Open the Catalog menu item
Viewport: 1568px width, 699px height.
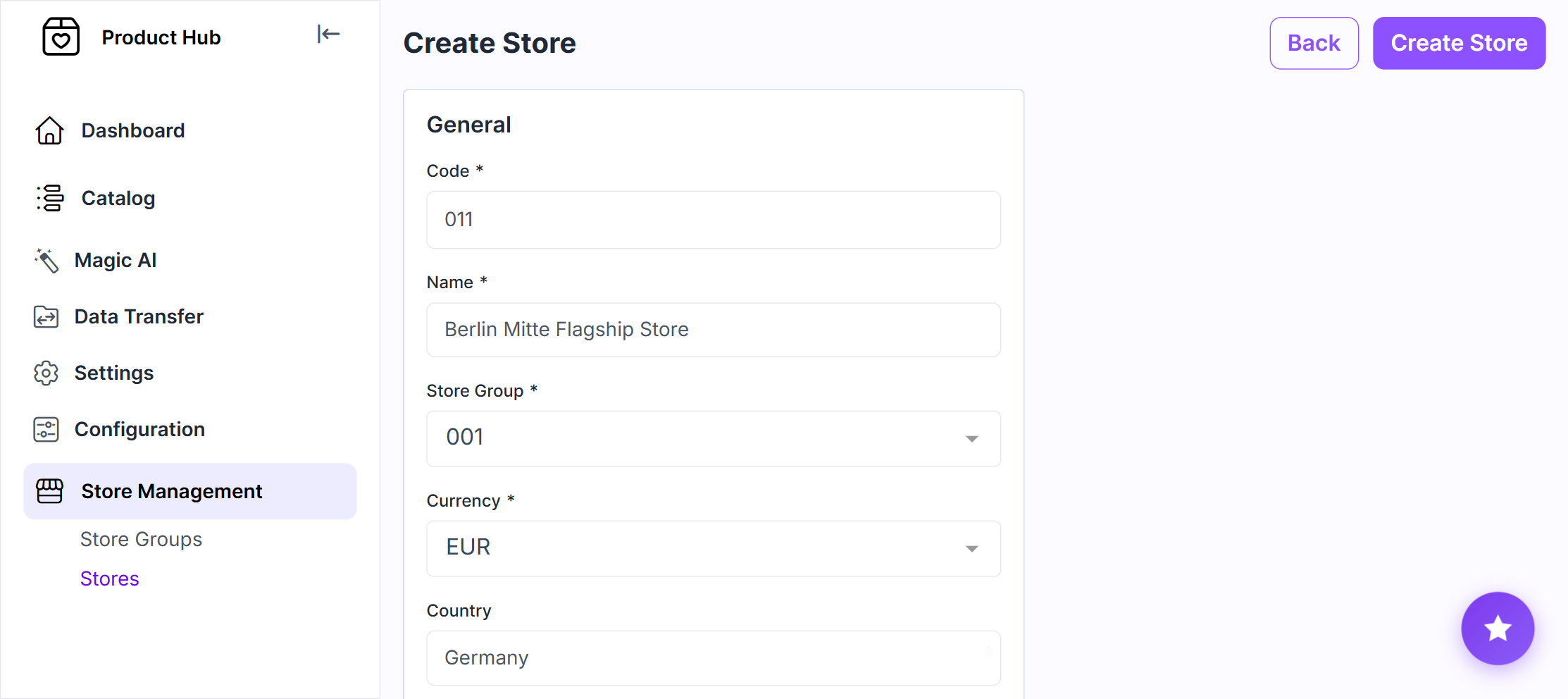(118, 198)
